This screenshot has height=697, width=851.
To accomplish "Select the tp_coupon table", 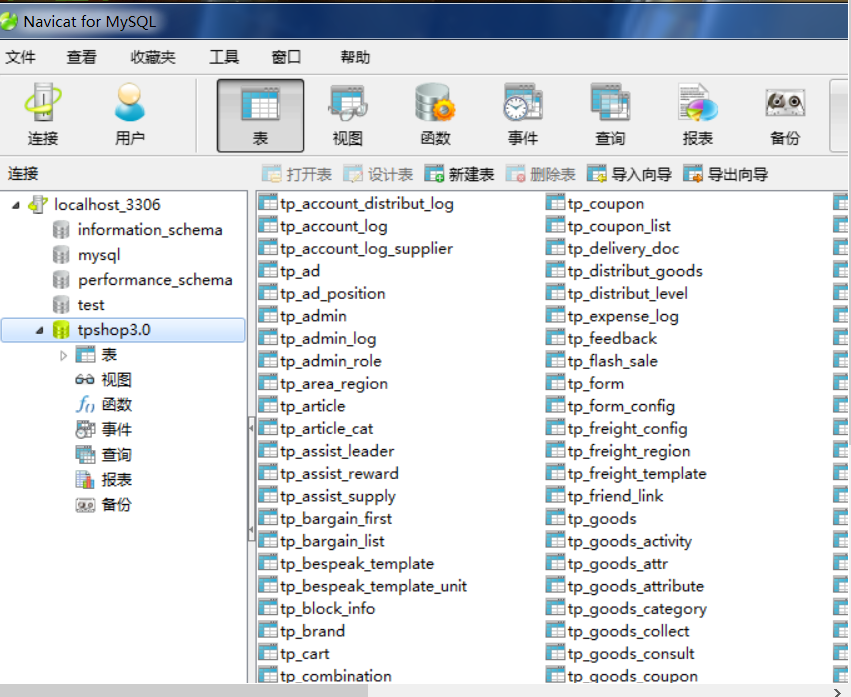I will tap(606, 204).
